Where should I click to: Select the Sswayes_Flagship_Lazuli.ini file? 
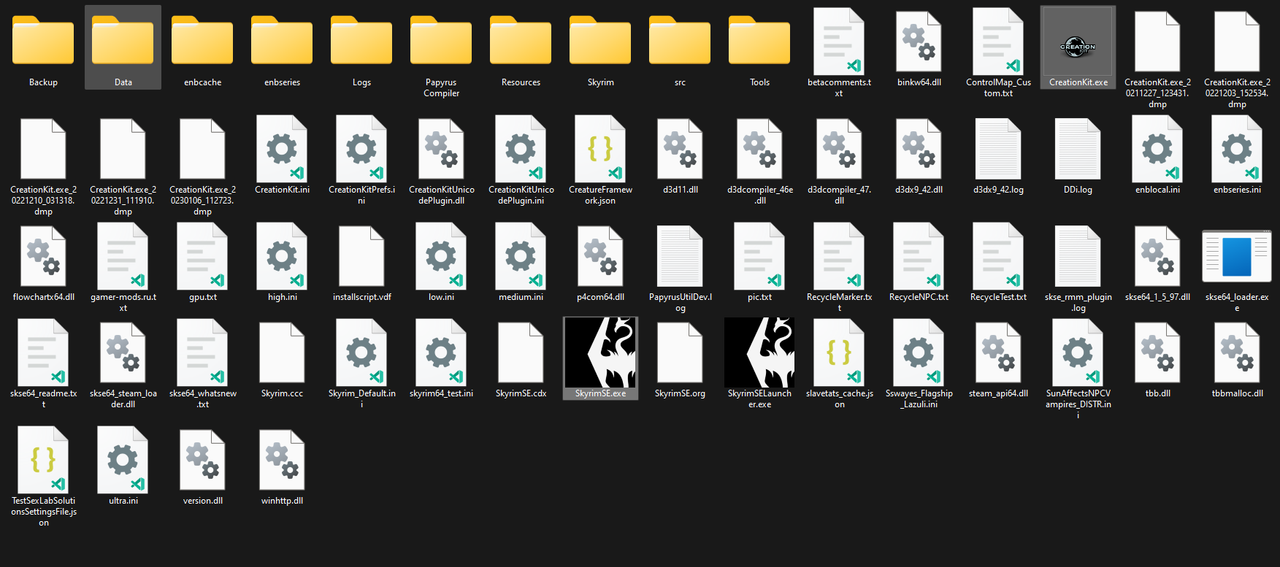(919, 351)
